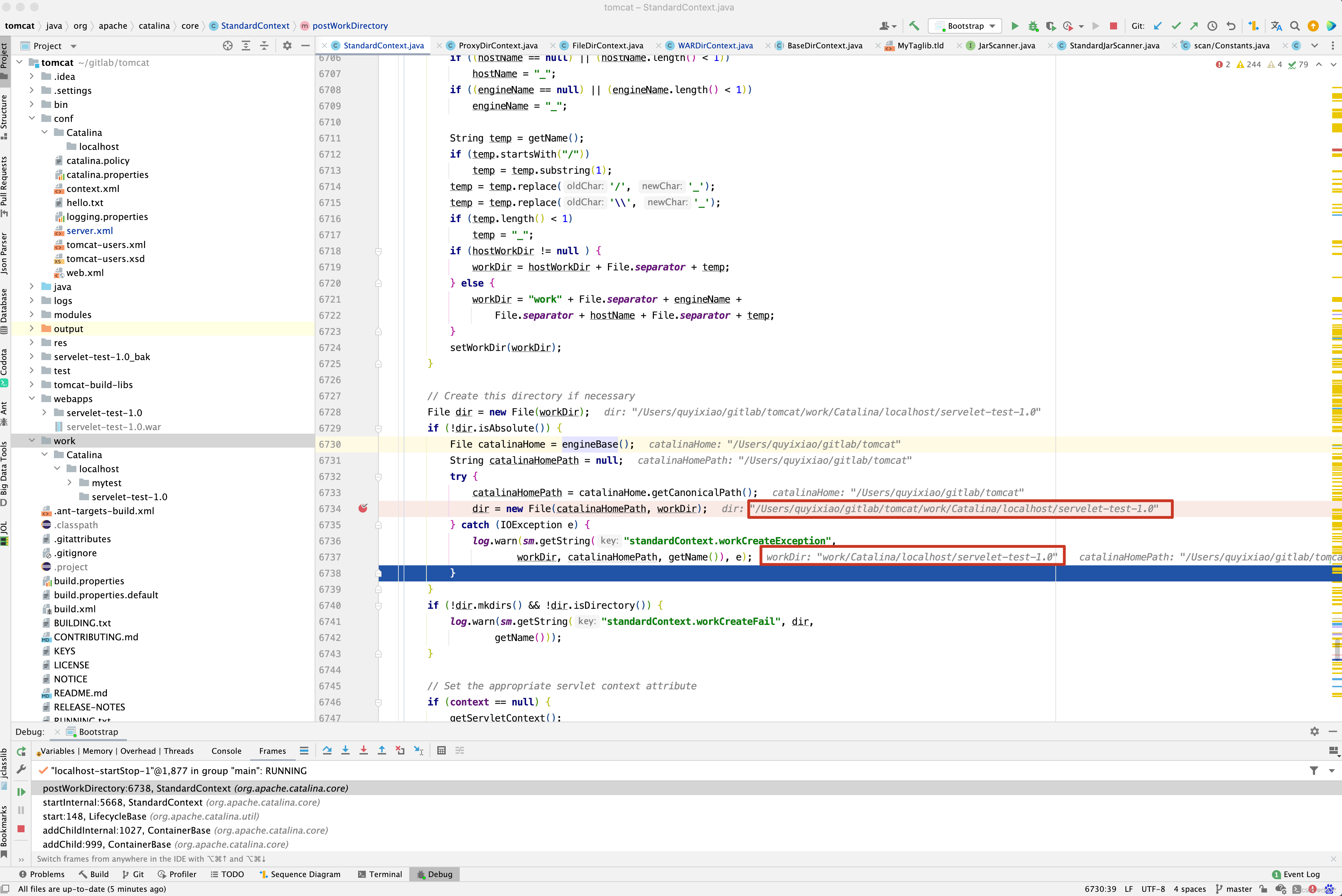Resume program in debug sidebar
Image resolution: width=1342 pixels, height=896 pixels.
(x=21, y=791)
